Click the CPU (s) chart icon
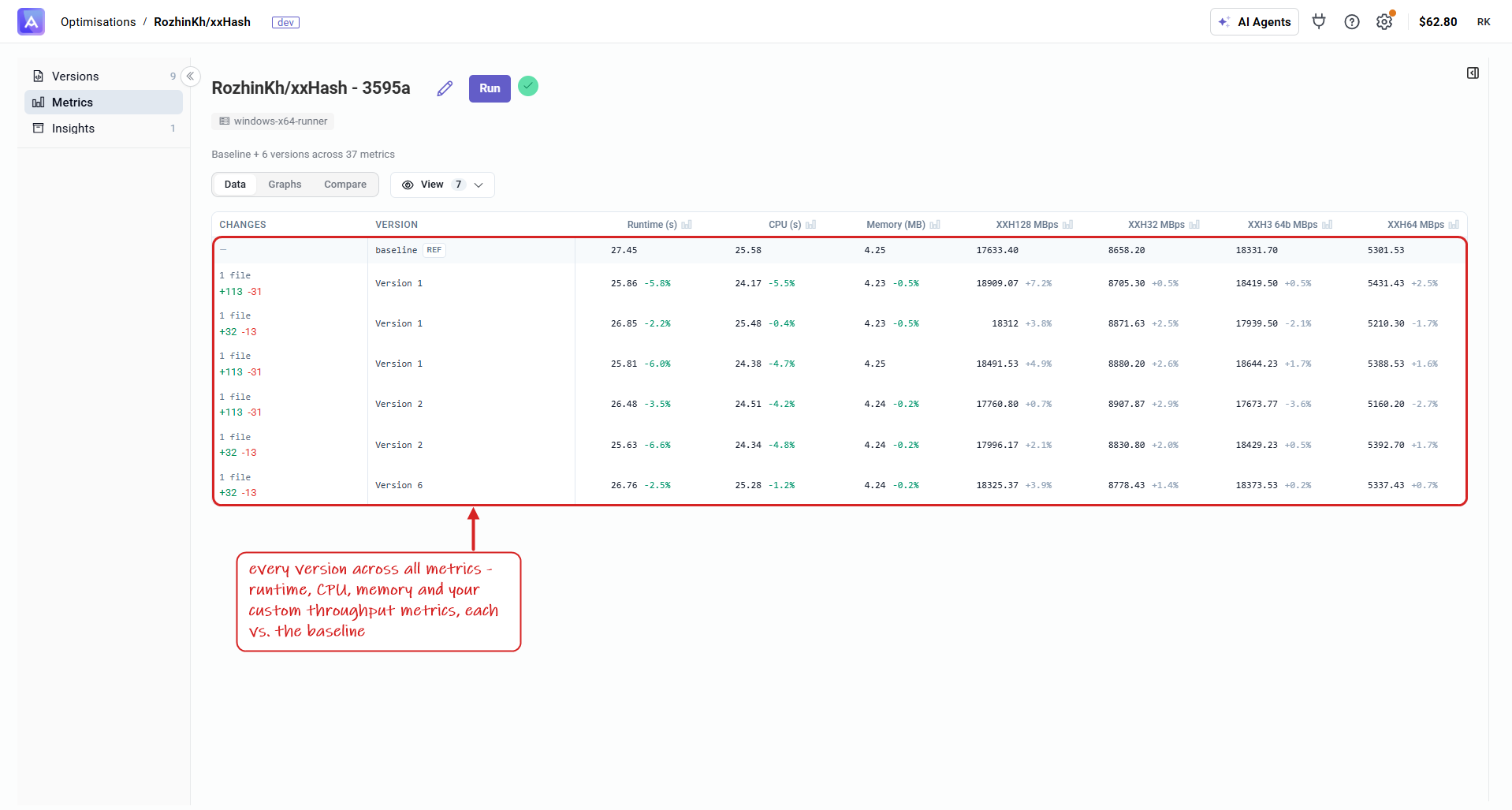This screenshot has height=810, width=1512. click(x=811, y=225)
